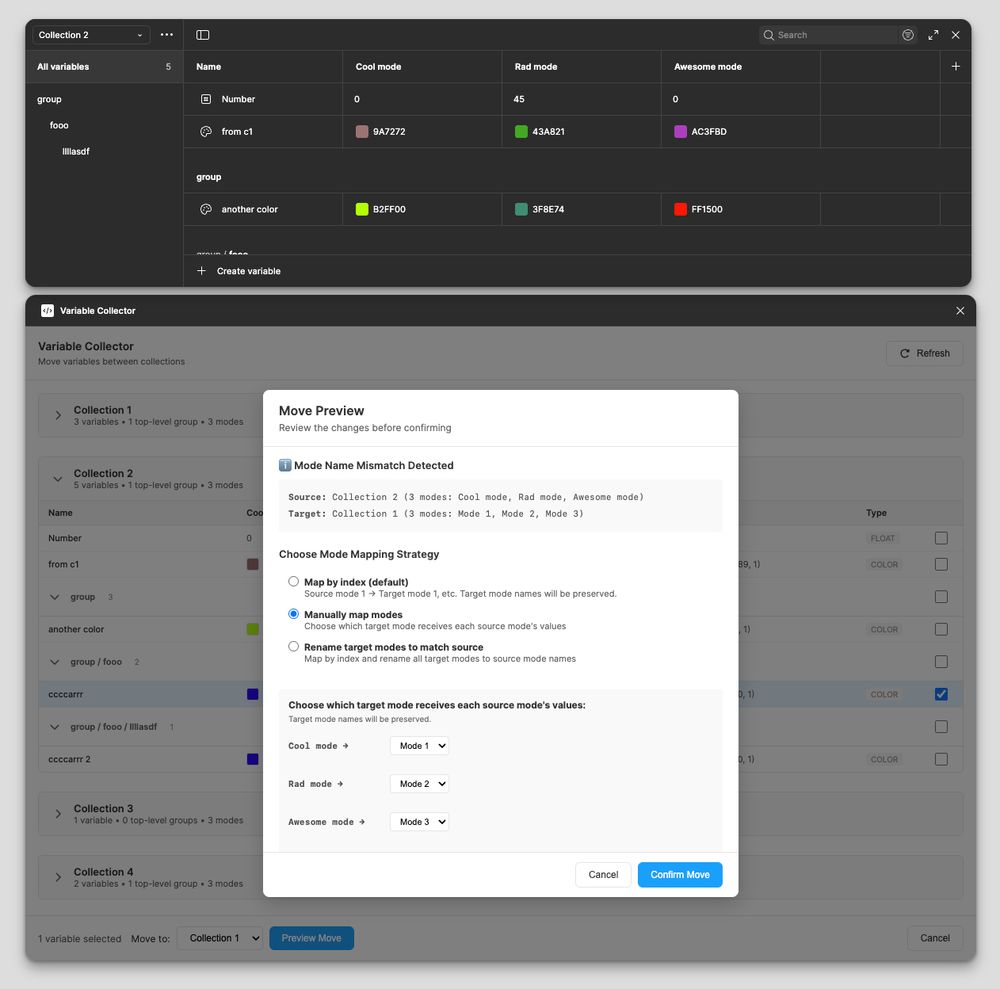Screen dimensions: 1000x989
Task: Click the Number variable type icon
Action: coord(206,99)
